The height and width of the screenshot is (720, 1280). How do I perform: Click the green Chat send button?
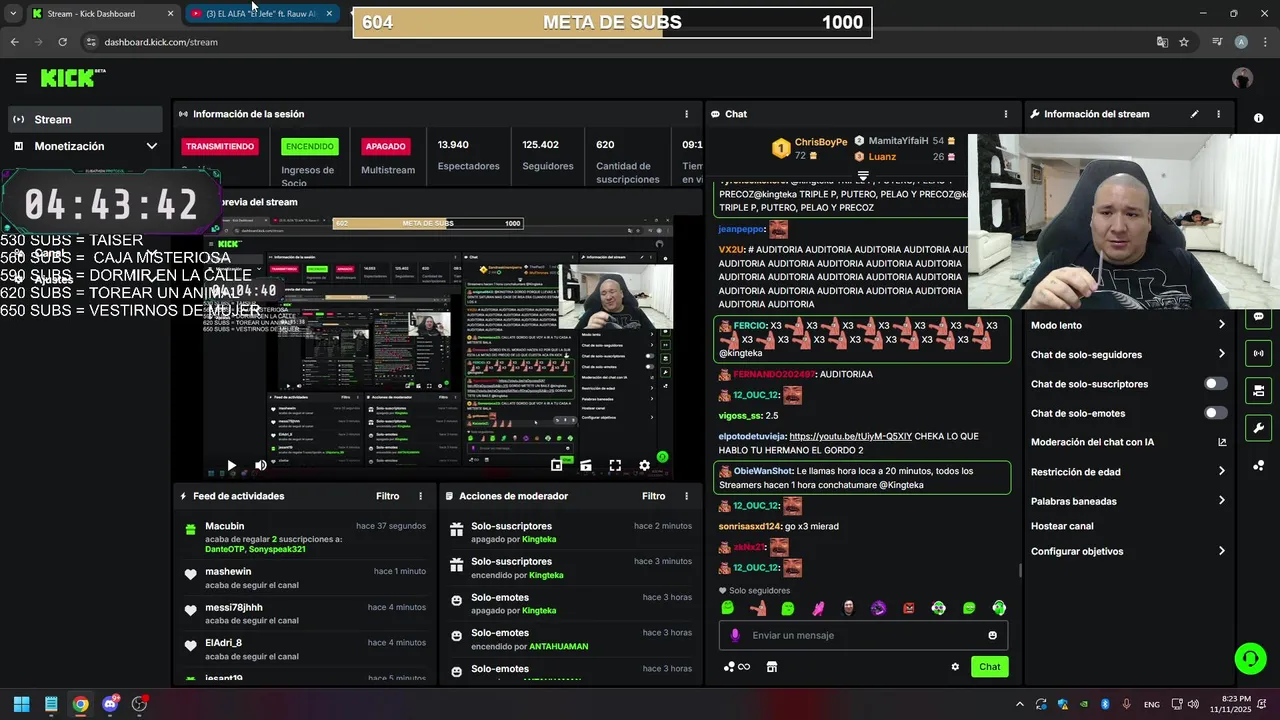(989, 667)
